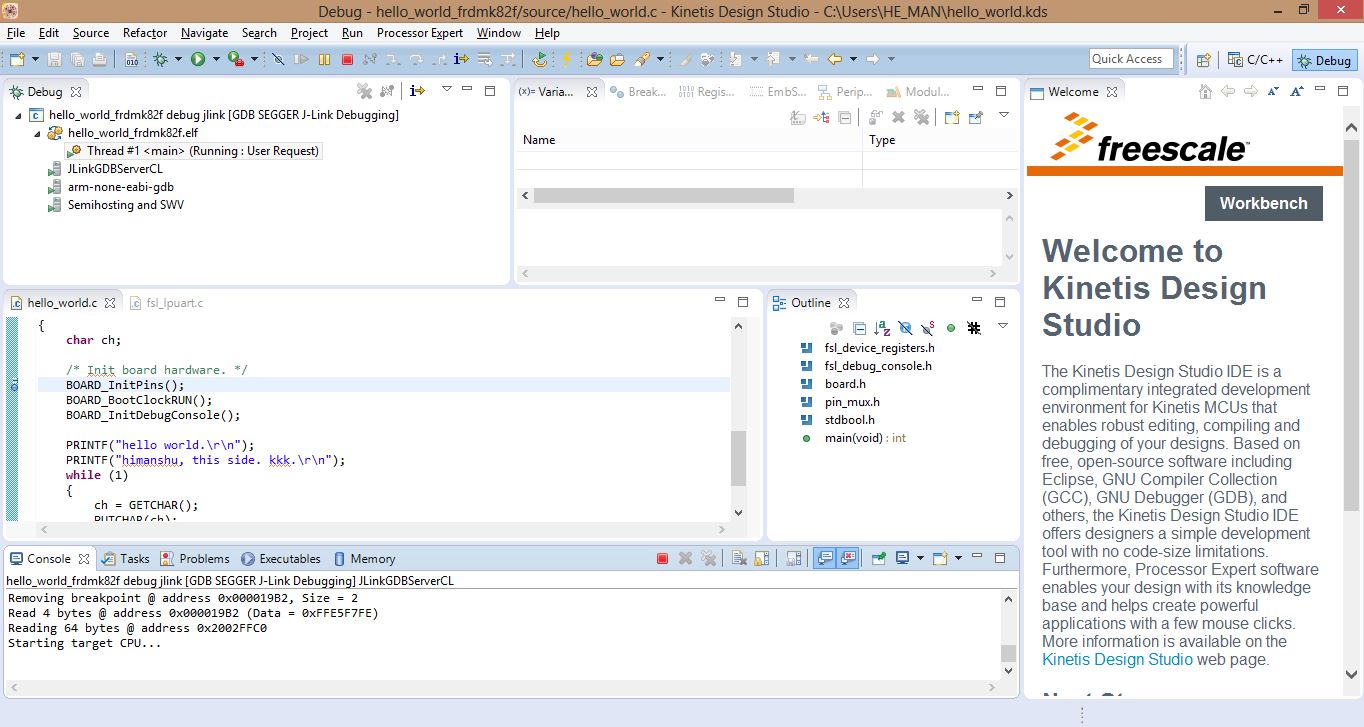Collapse the hello_world_frdmk82f.elf tree node
The width and height of the screenshot is (1364, 727).
37,133
